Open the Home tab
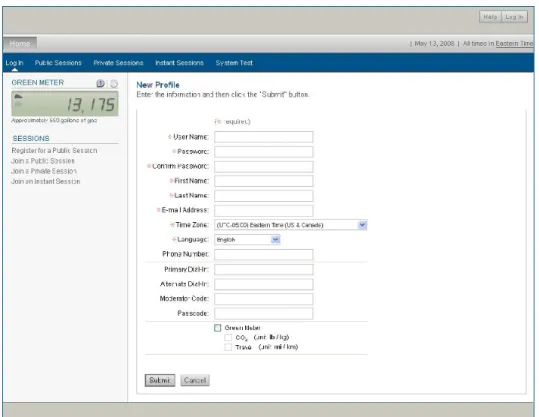539x417 pixels. pyautogui.click(x=20, y=44)
